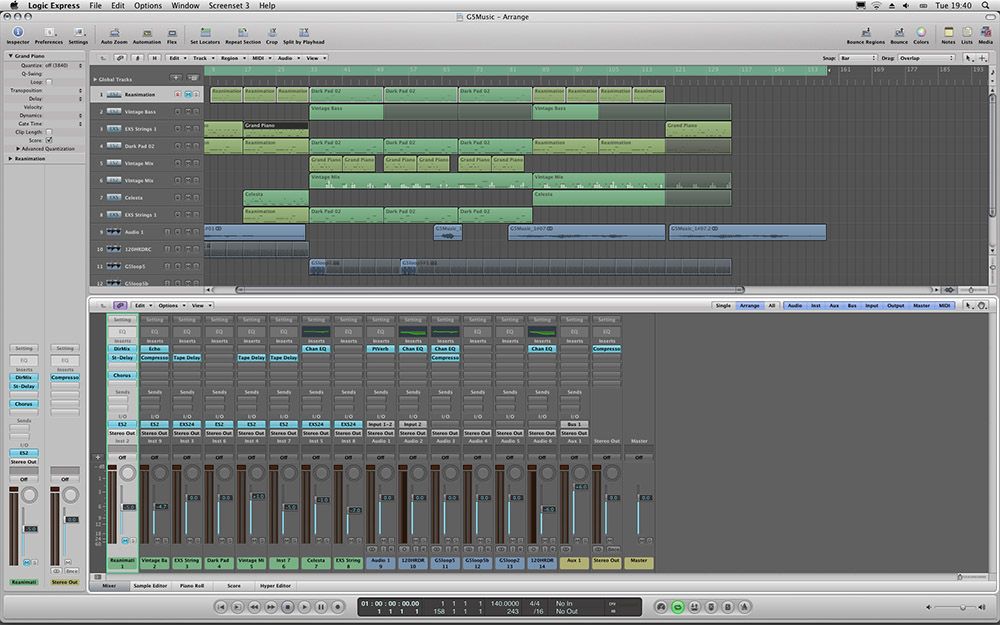Disable record on the Reanimation track

[x=178, y=94]
